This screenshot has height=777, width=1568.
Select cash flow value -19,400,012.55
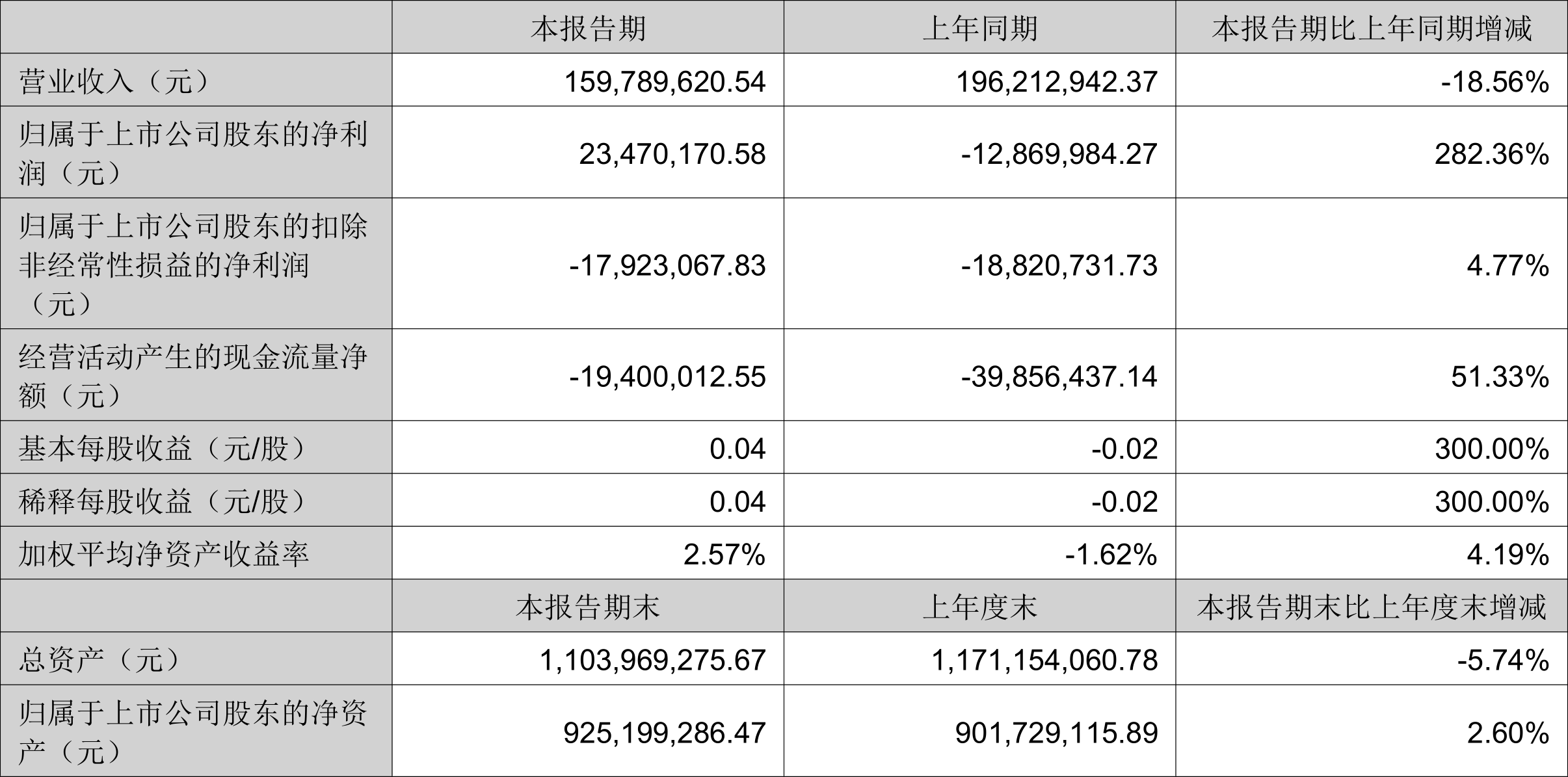click(x=667, y=376)
